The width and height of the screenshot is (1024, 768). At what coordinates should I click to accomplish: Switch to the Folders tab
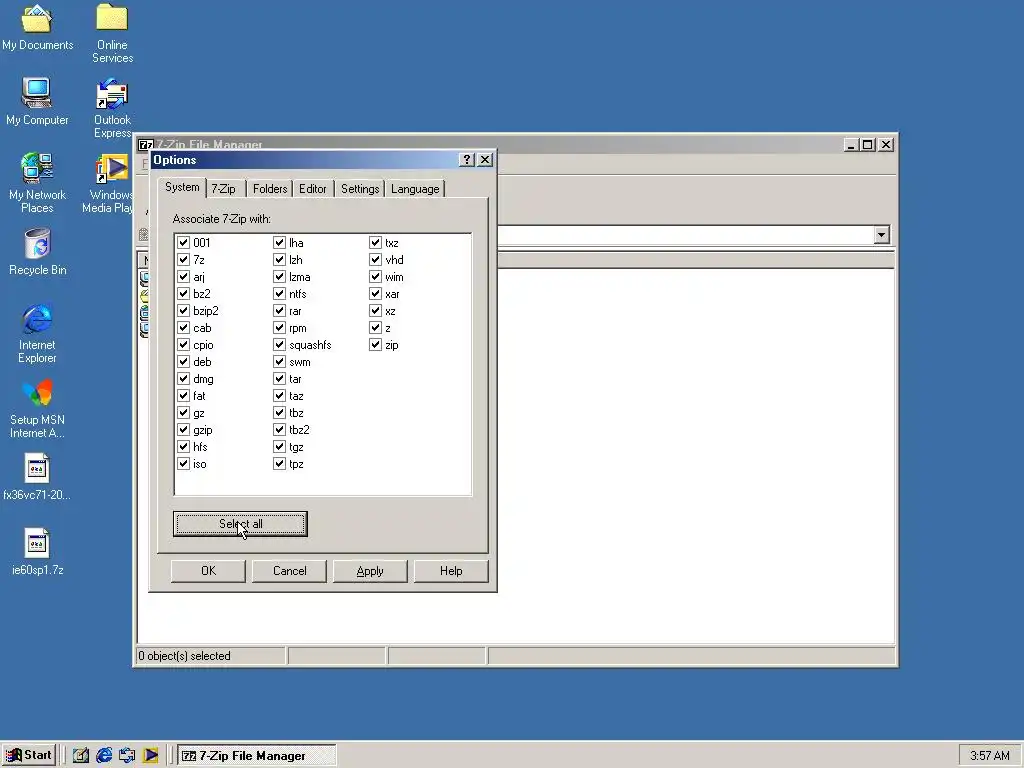click(x=270, y=189)
